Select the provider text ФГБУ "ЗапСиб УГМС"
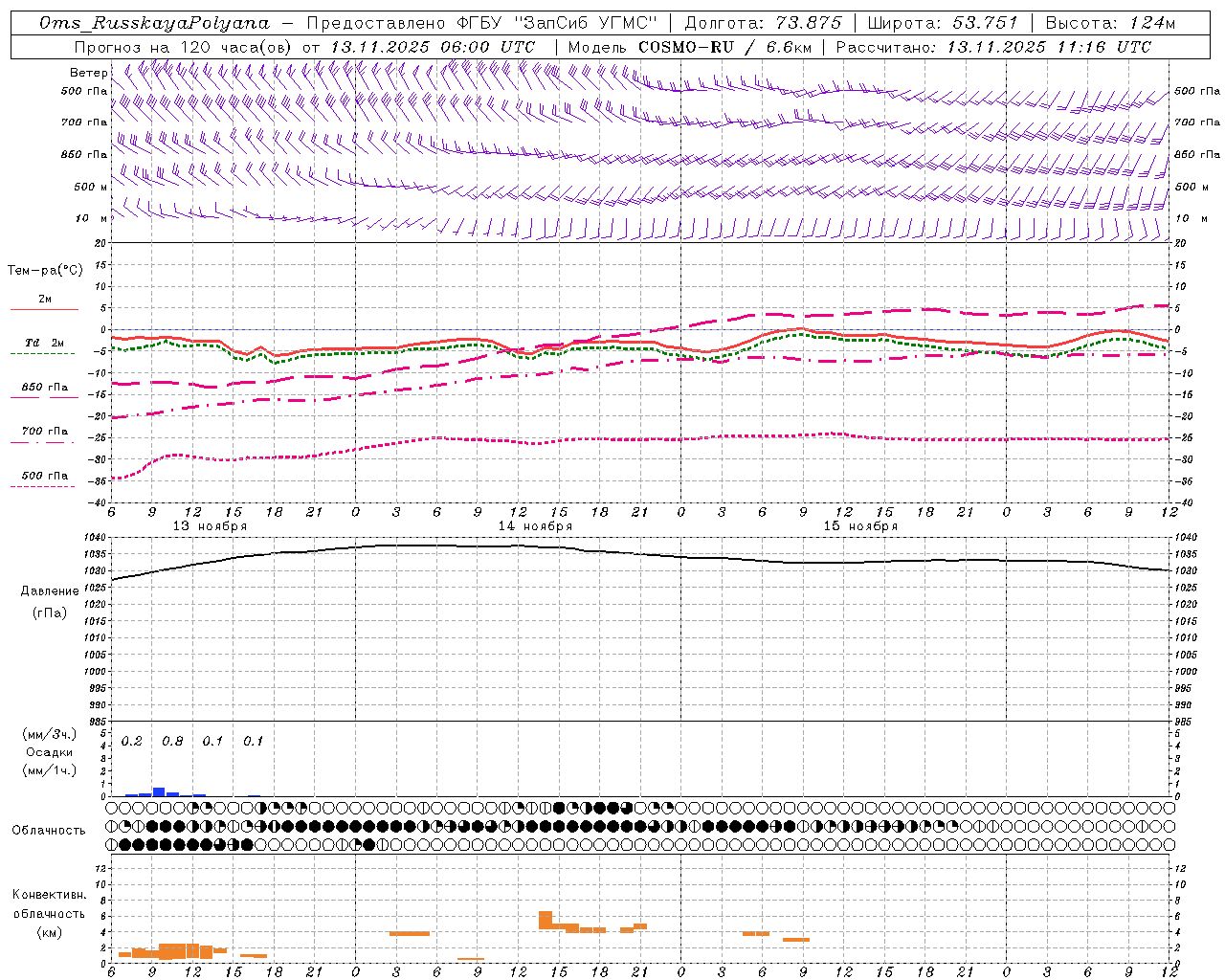1225x980 pixels. coord(557,23)
